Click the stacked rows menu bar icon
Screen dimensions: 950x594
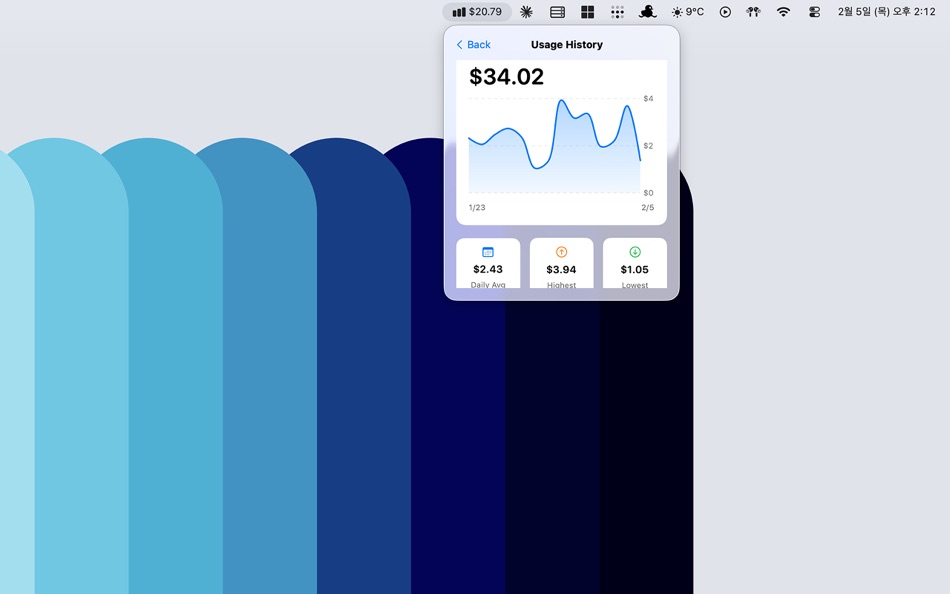[557, 12]
